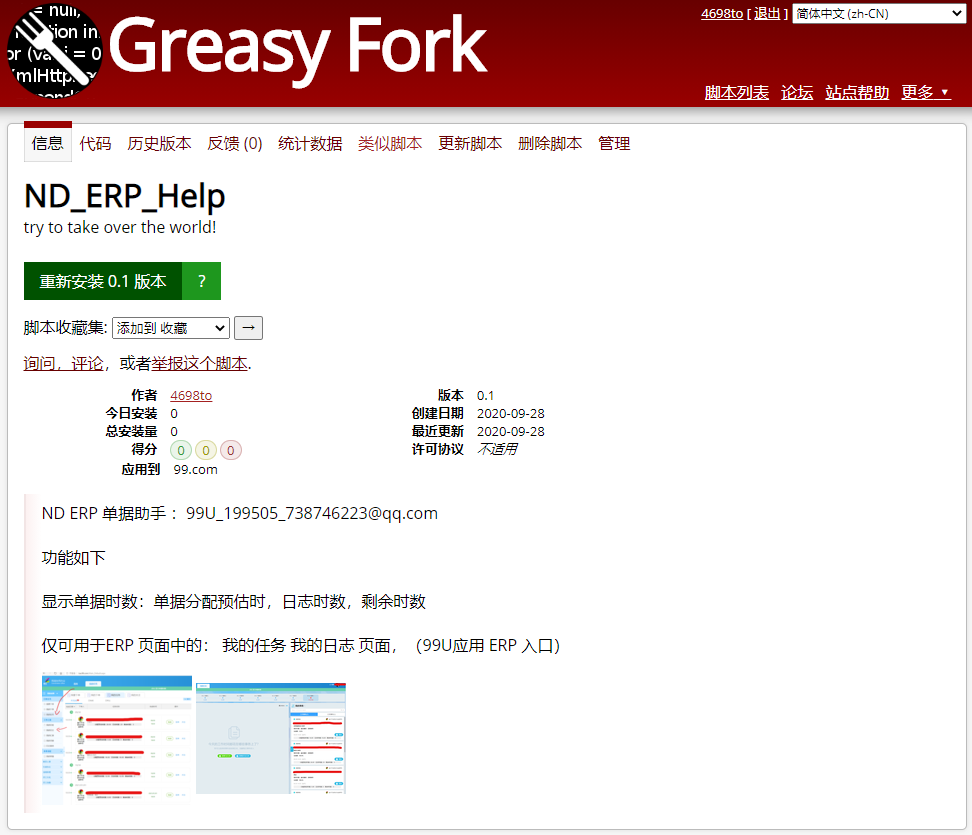Image resolution: width=972 pixels, height=835 pixels.
Task: Open the second ERP log screenshot thumbnail
Action: click(x=271, y=738)
